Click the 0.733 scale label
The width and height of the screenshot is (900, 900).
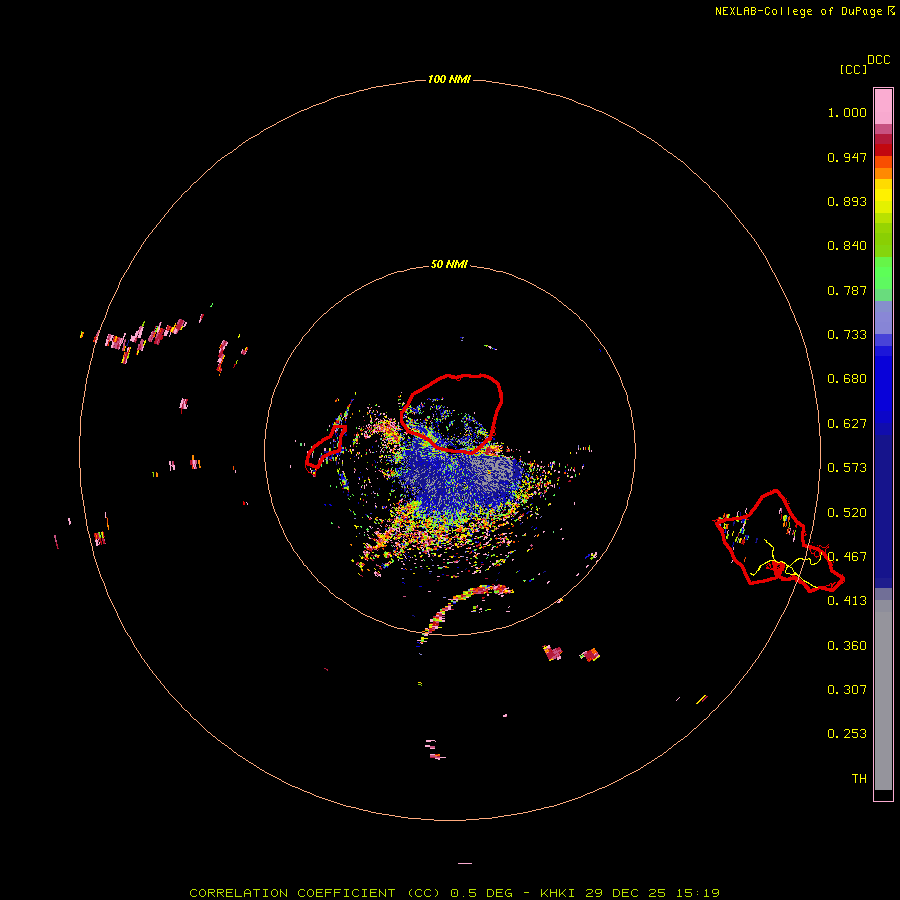coord(847,335)
